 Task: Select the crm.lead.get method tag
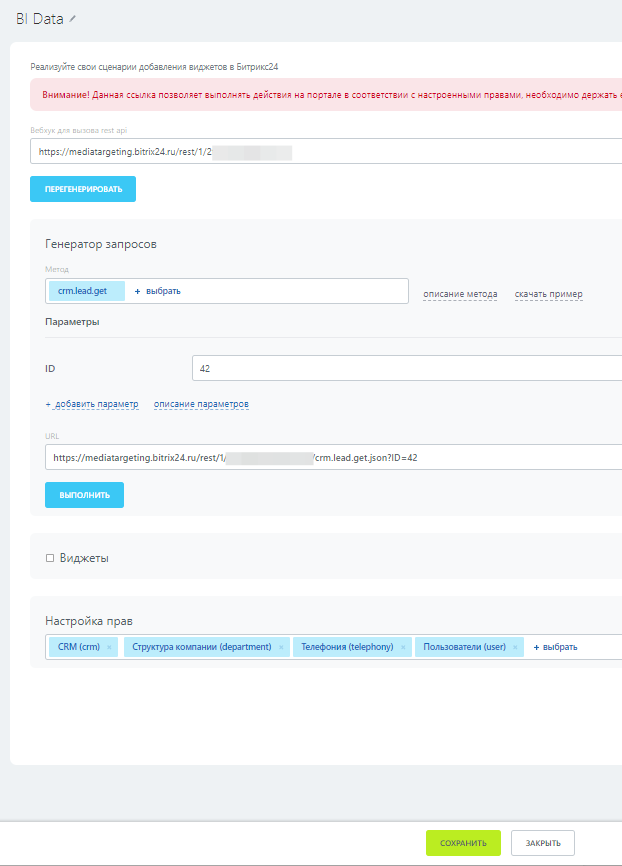(x=83, y=291)
